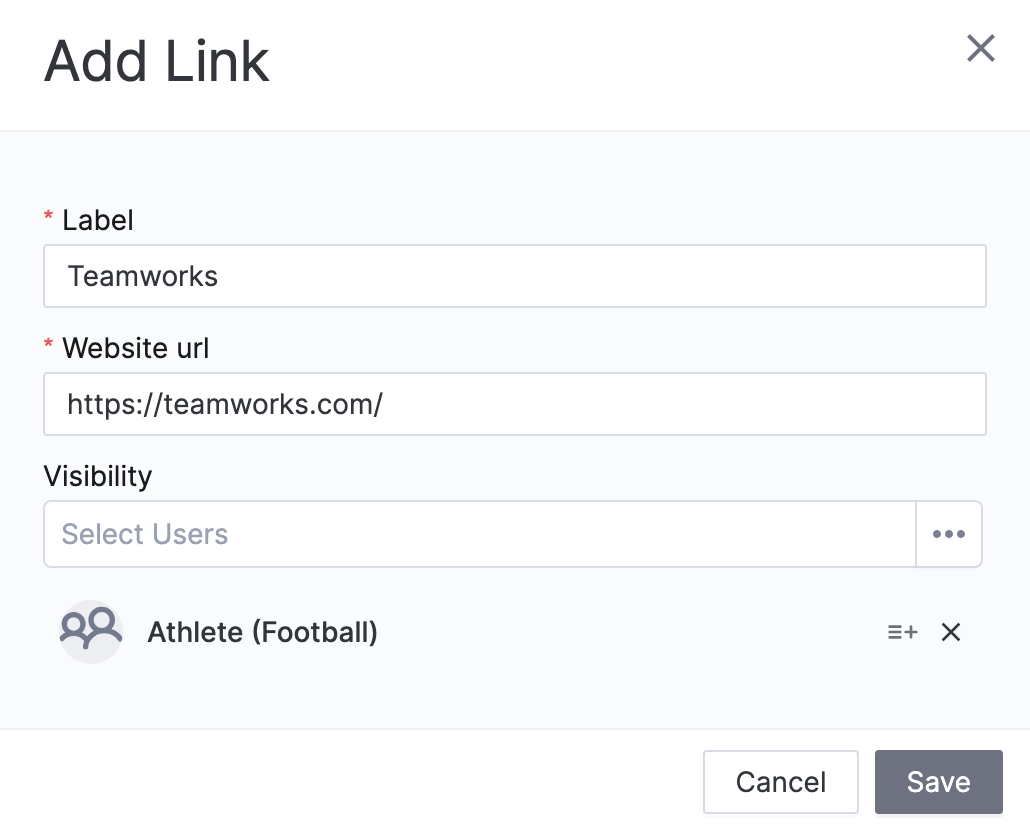The width and height of the screenshot is (1030, 826).
Task: Click the "Add Link" dialog title
Action: tap(157, 62)
